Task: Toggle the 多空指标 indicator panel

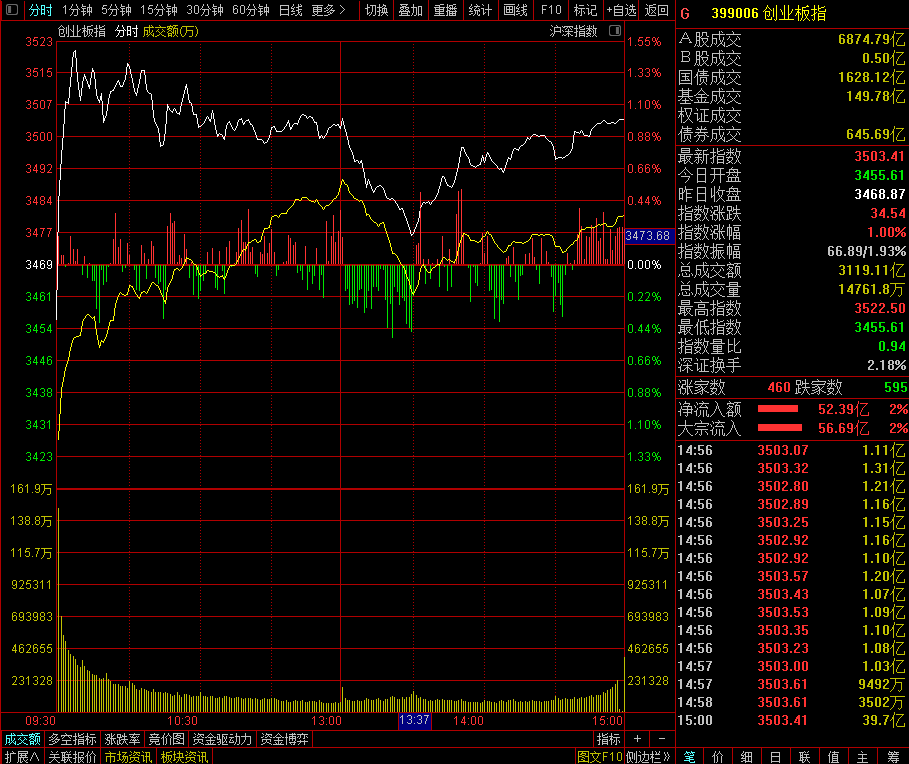Action: click(x=72, y=739)
